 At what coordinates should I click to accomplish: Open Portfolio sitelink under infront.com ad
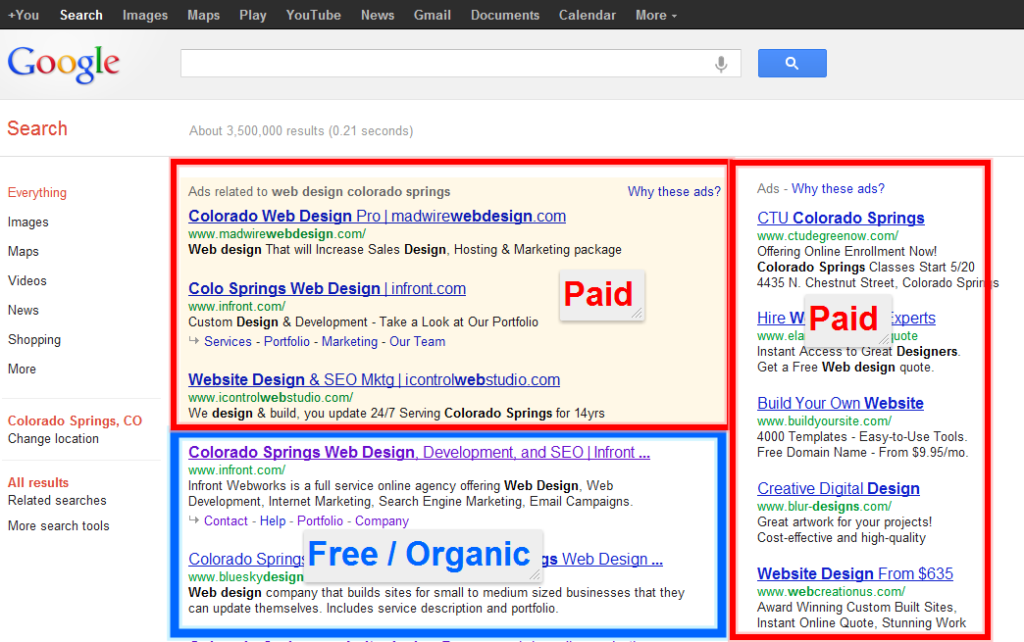click(x=287, y=342)
